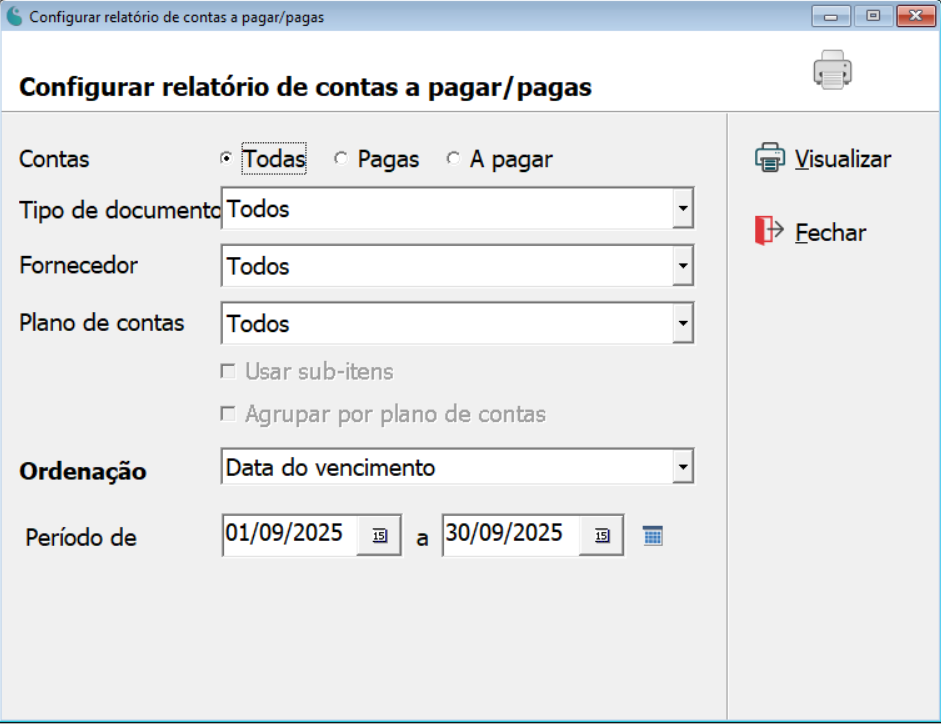
Task: Click the application logo in the title bar
Action: click(14, 15)
